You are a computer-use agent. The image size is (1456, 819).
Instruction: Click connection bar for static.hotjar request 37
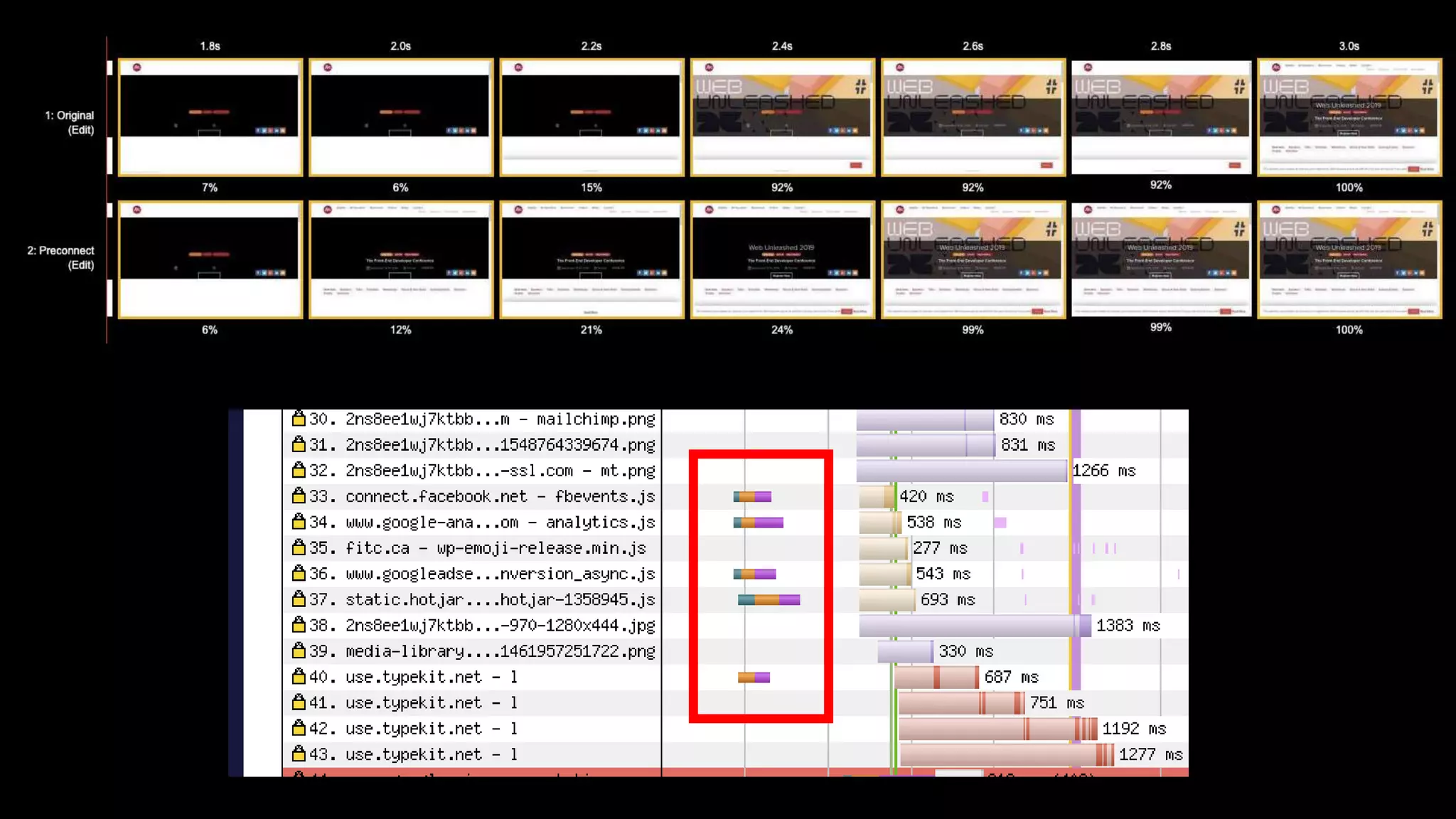pos(769,600)
